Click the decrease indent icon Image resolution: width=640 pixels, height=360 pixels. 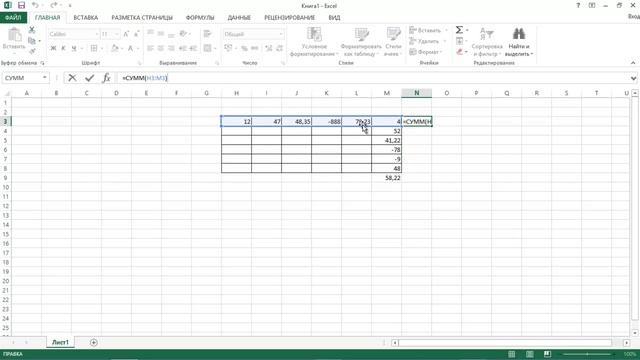[183, 48]
